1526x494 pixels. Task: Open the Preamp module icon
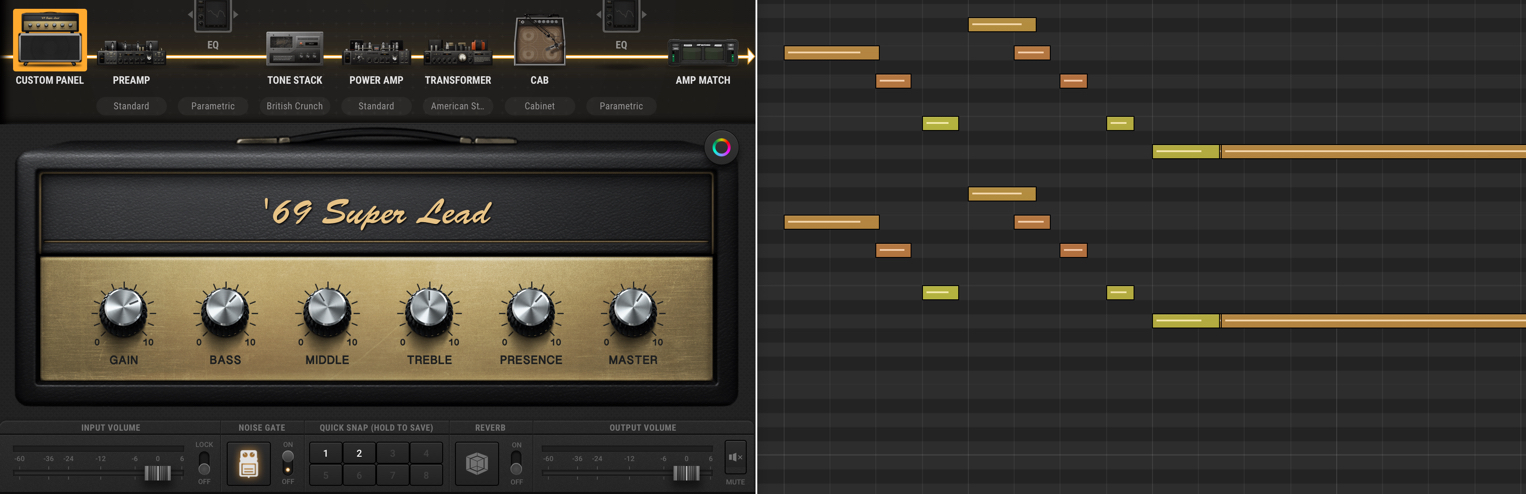pyautogui.click(x=131, y=54)
